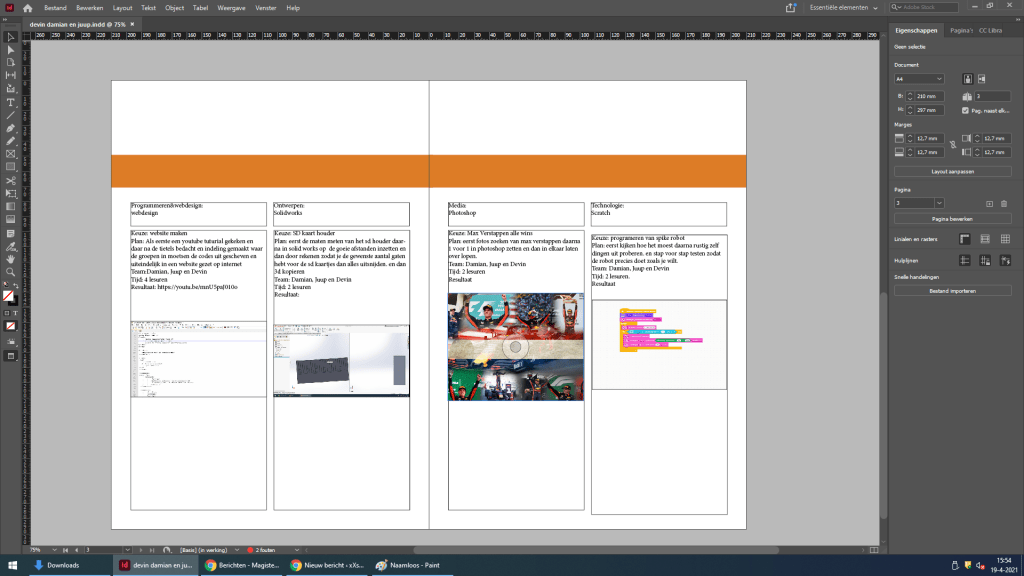Viewport: 1024px width, 576px height.
Task: Toggle the margins link chain icon
Action: [952, 145]
